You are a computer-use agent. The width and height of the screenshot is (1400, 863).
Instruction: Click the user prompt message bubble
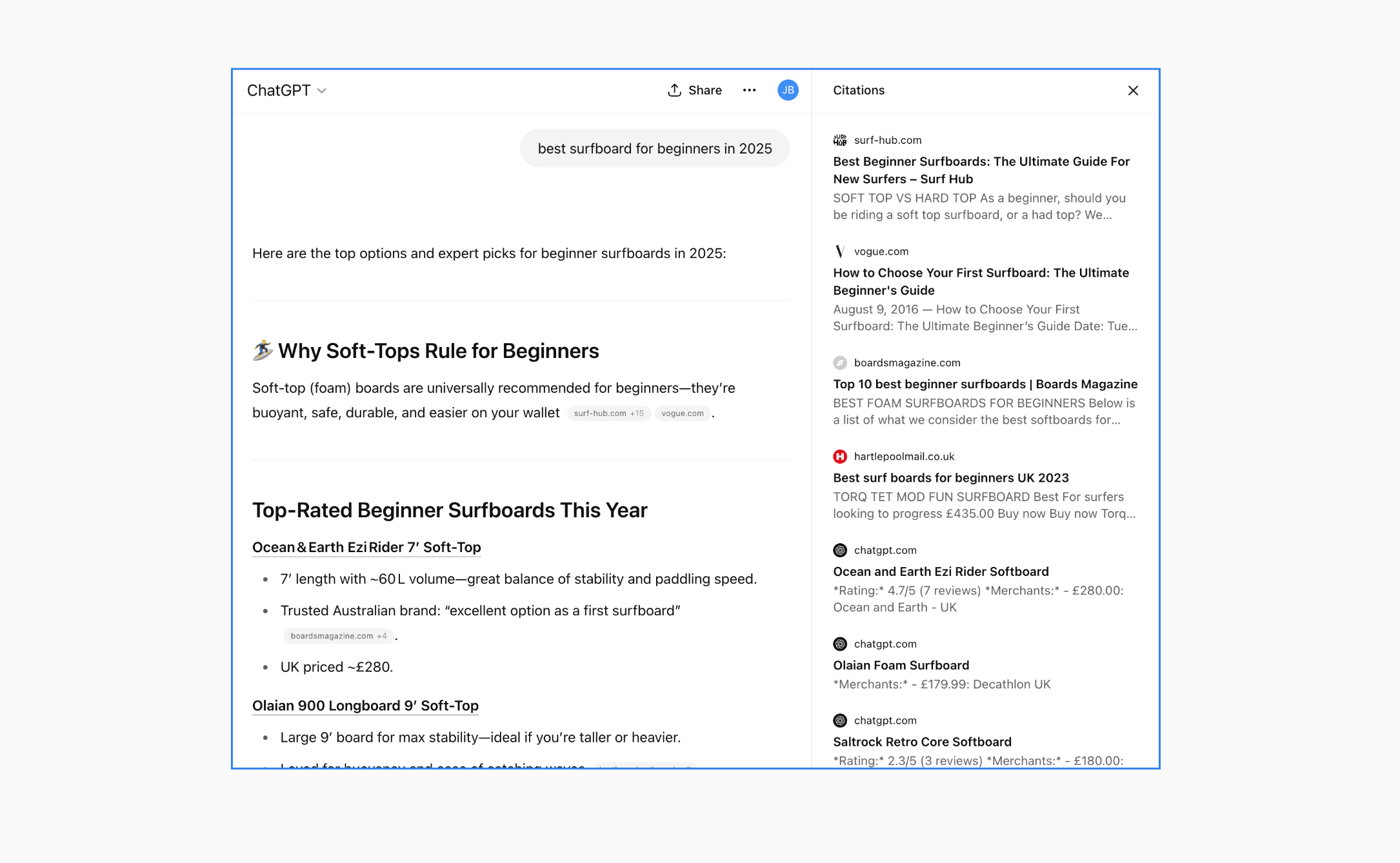pyautogui.click(x=654, y=148)
